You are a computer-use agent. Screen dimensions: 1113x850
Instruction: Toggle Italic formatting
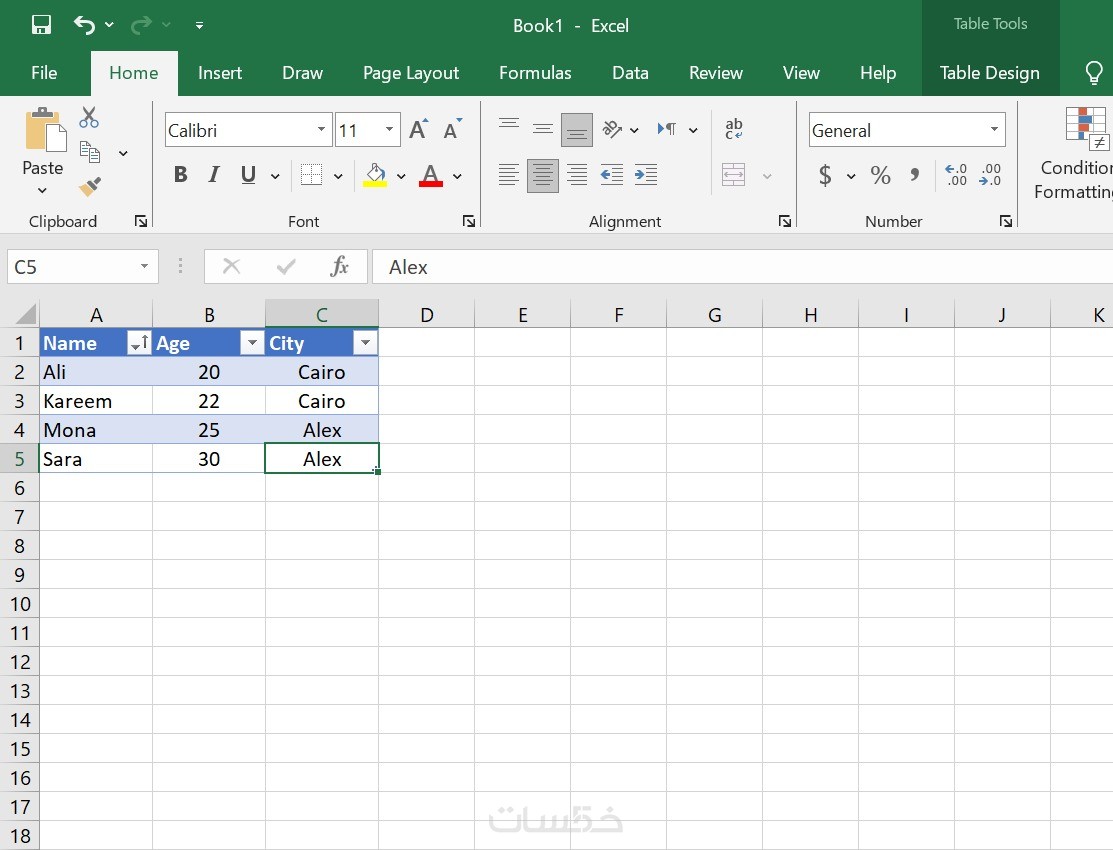click(x=214, y=175)
